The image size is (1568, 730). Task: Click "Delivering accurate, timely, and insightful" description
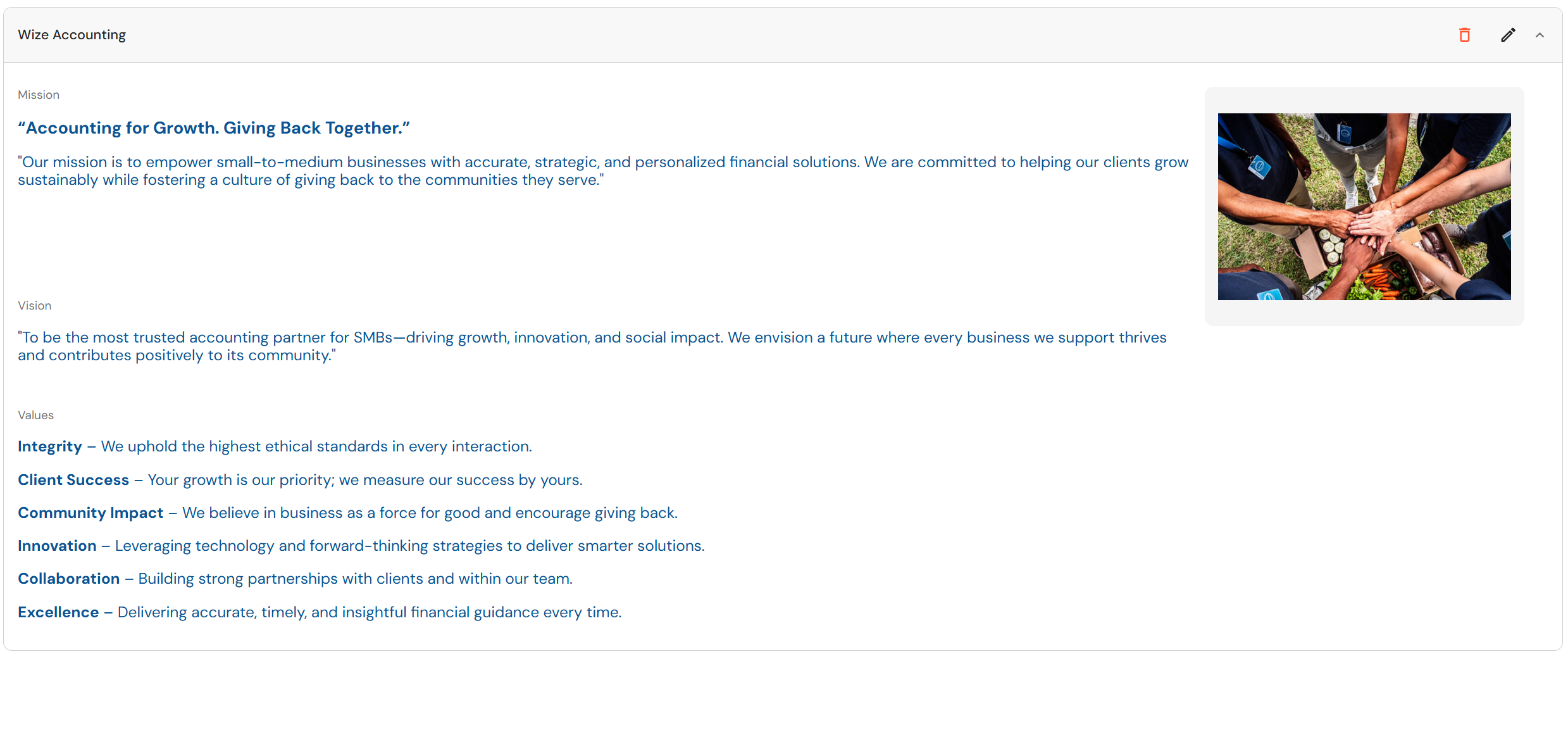click(370, 612)
